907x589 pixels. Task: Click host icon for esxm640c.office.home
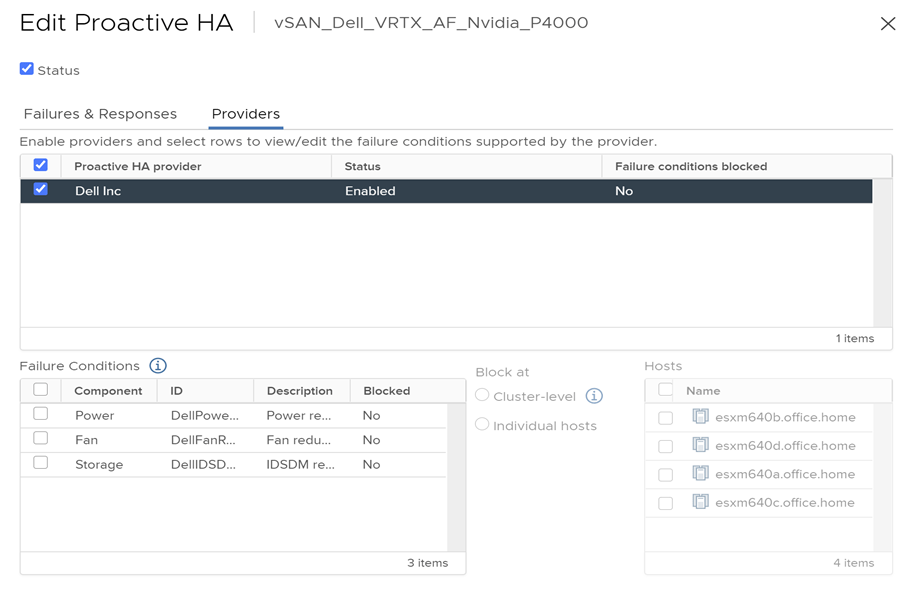click(x=700, y=501)
